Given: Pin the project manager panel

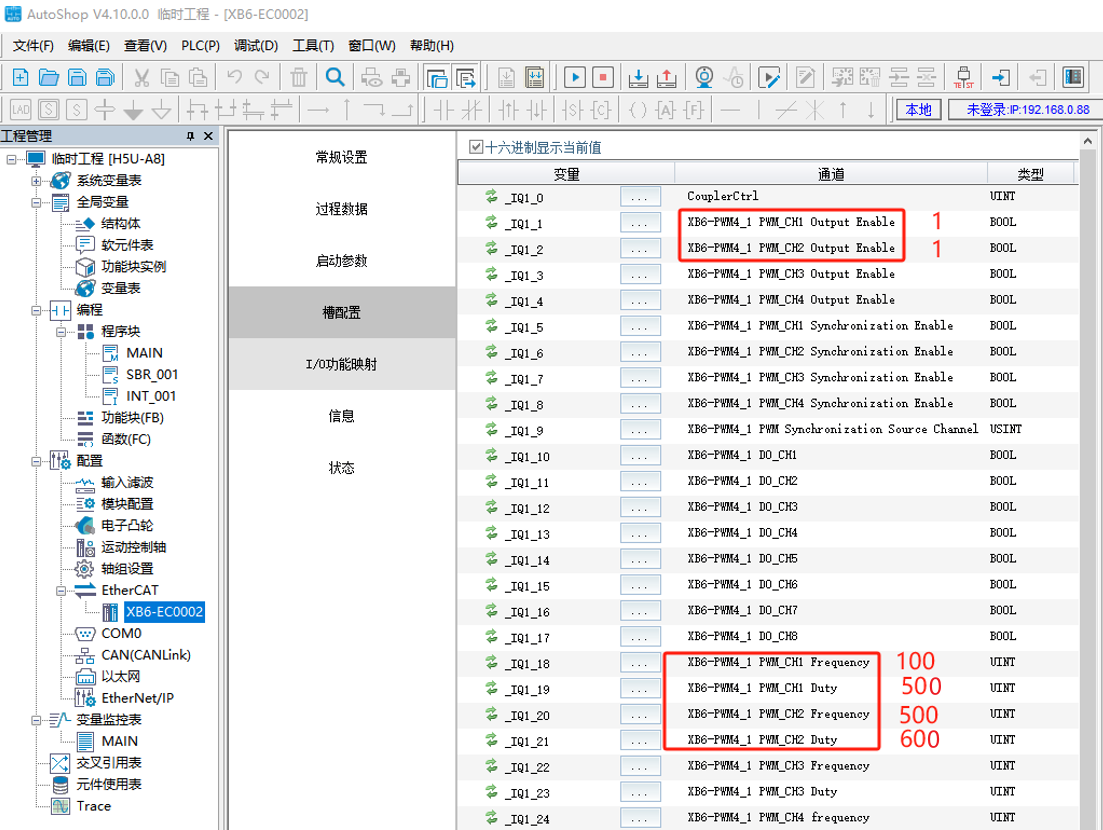Looking at the screenshot, I should 190,136.
